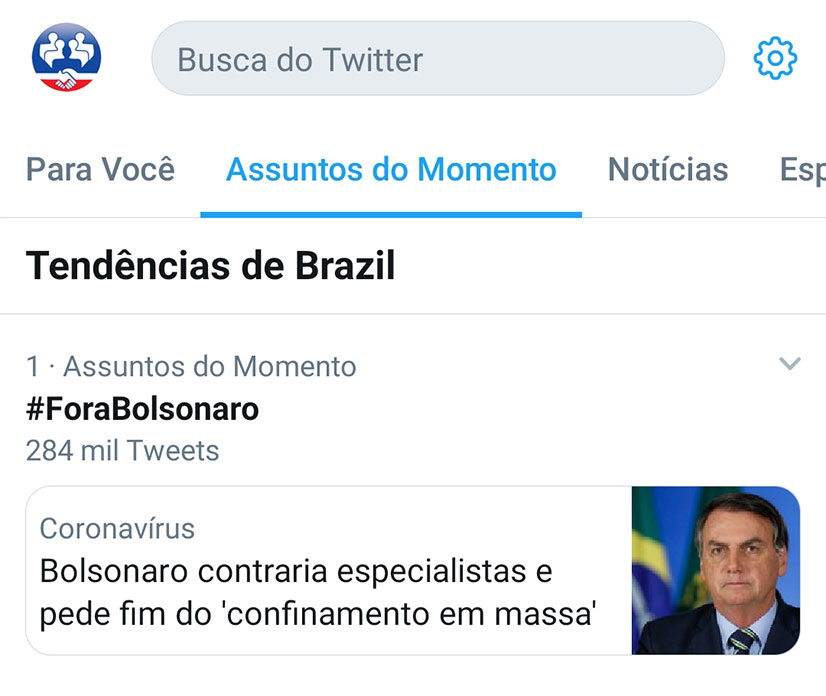
Task: Switch to the Para Você tab
Action: tap(100, 169)
